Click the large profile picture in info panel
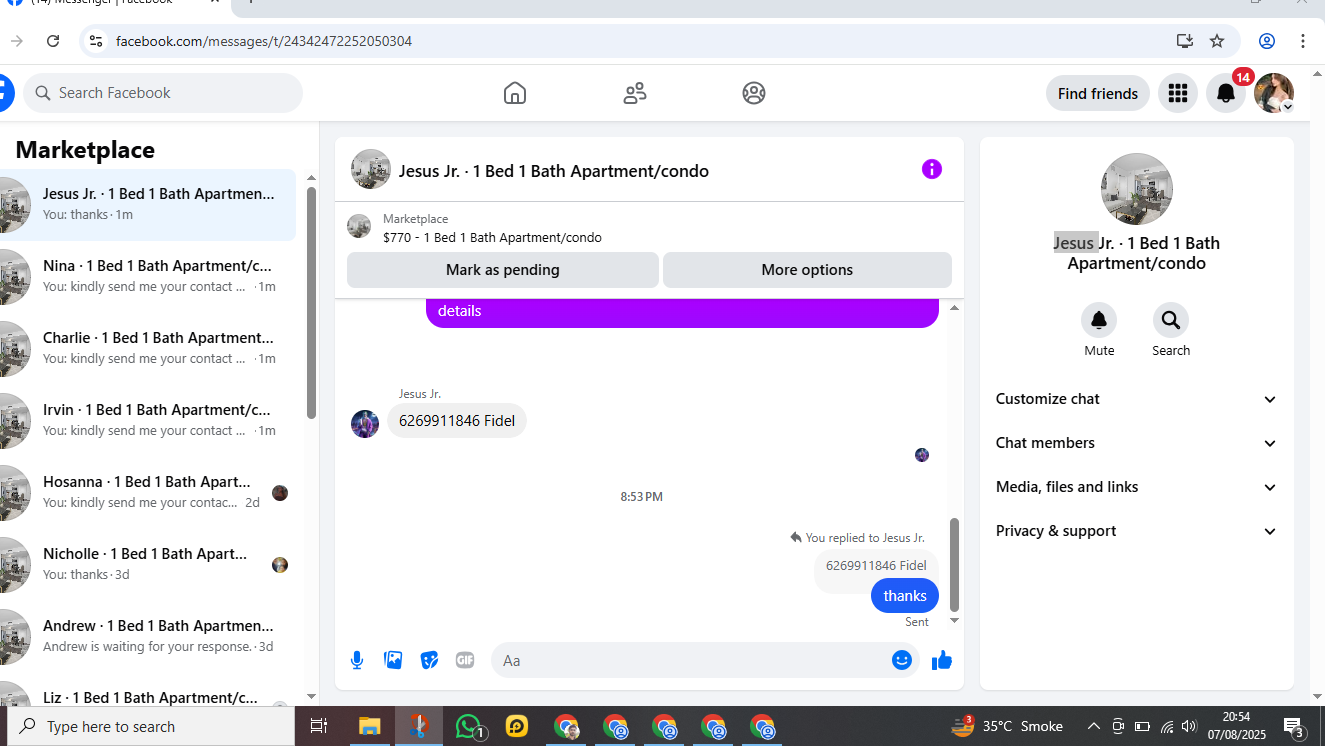 [x=1137, y=189]
